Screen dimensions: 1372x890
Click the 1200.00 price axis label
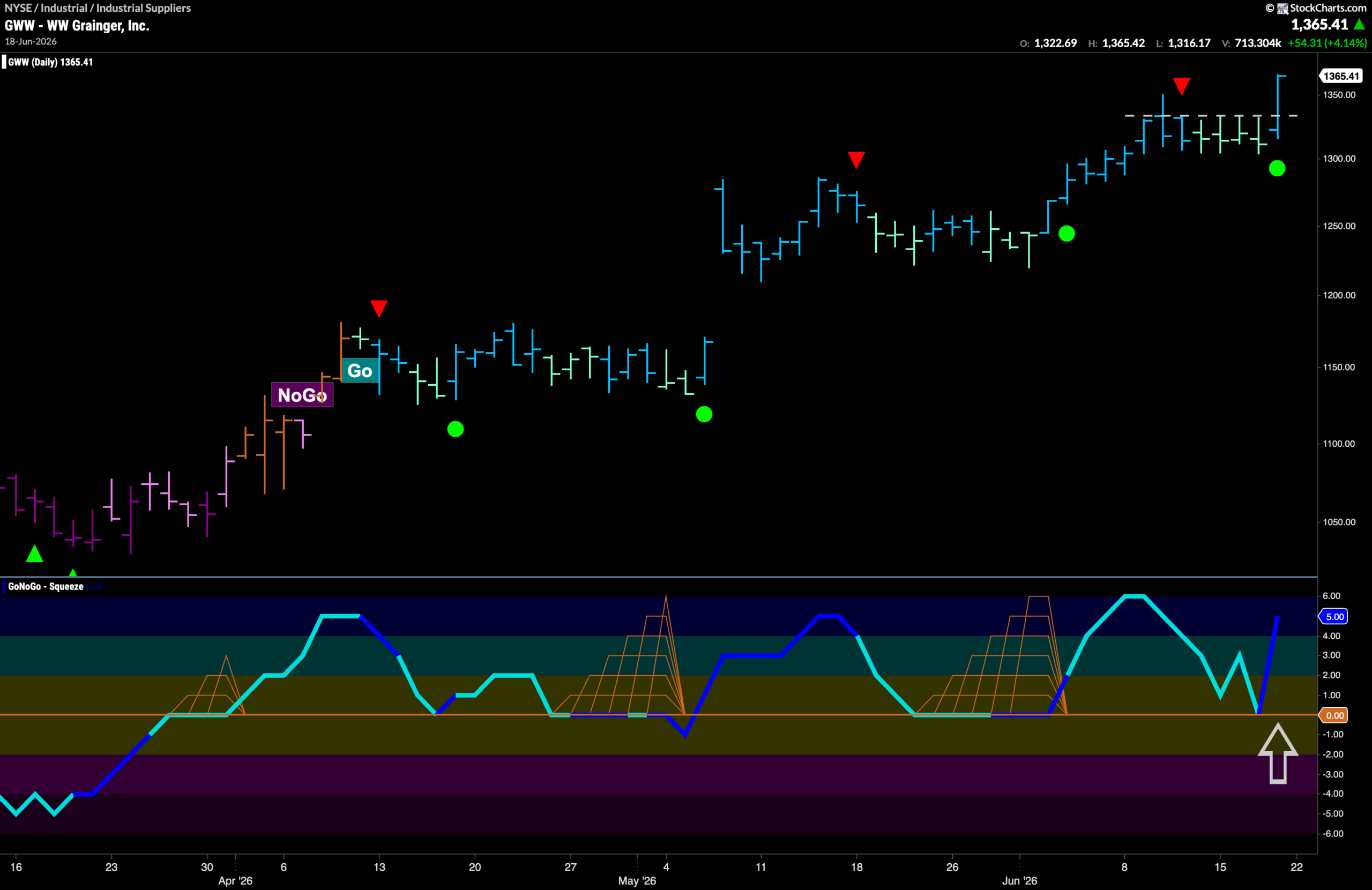click(1339, 295)
